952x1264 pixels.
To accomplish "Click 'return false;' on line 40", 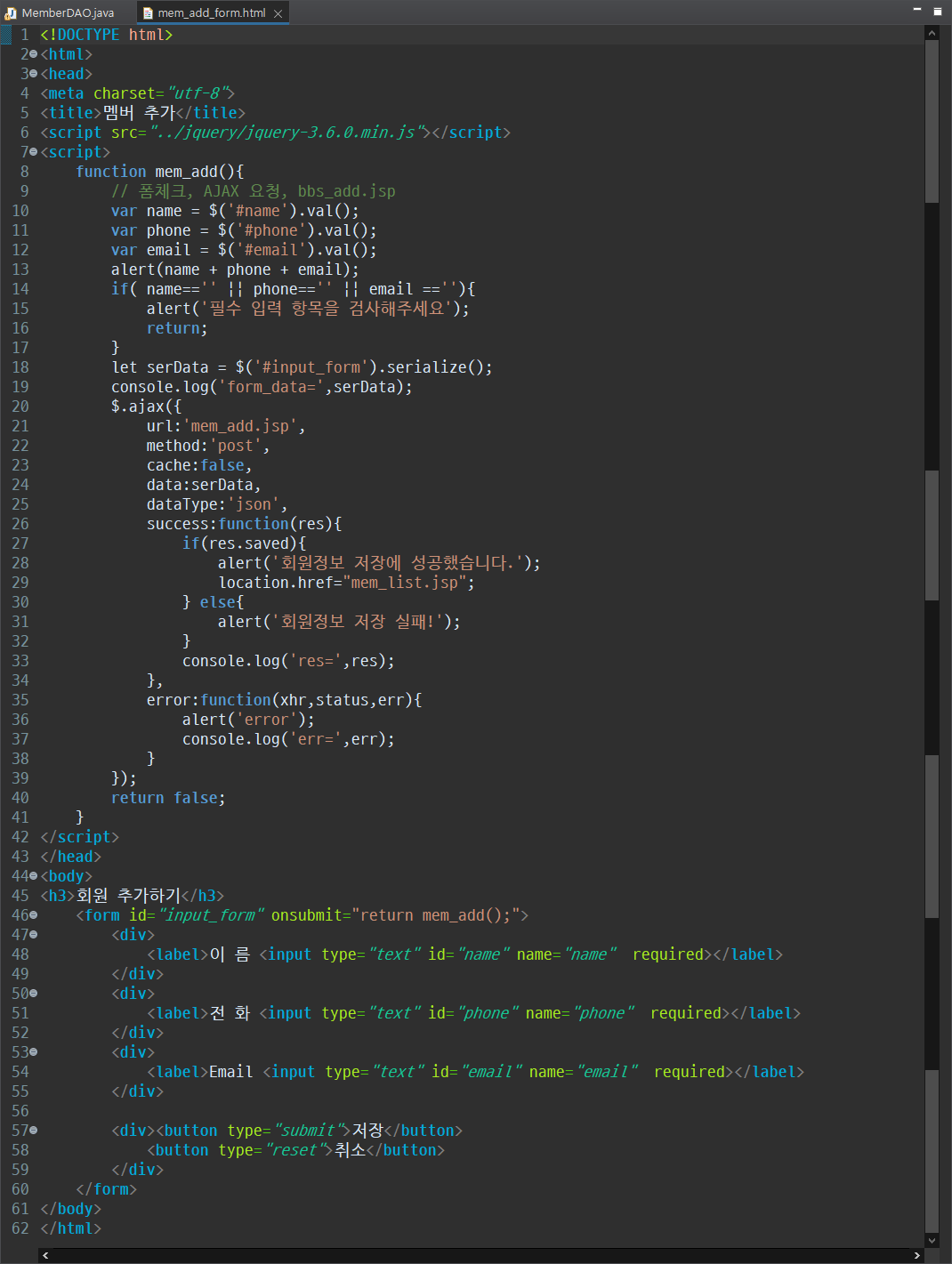I will point(168,798).
